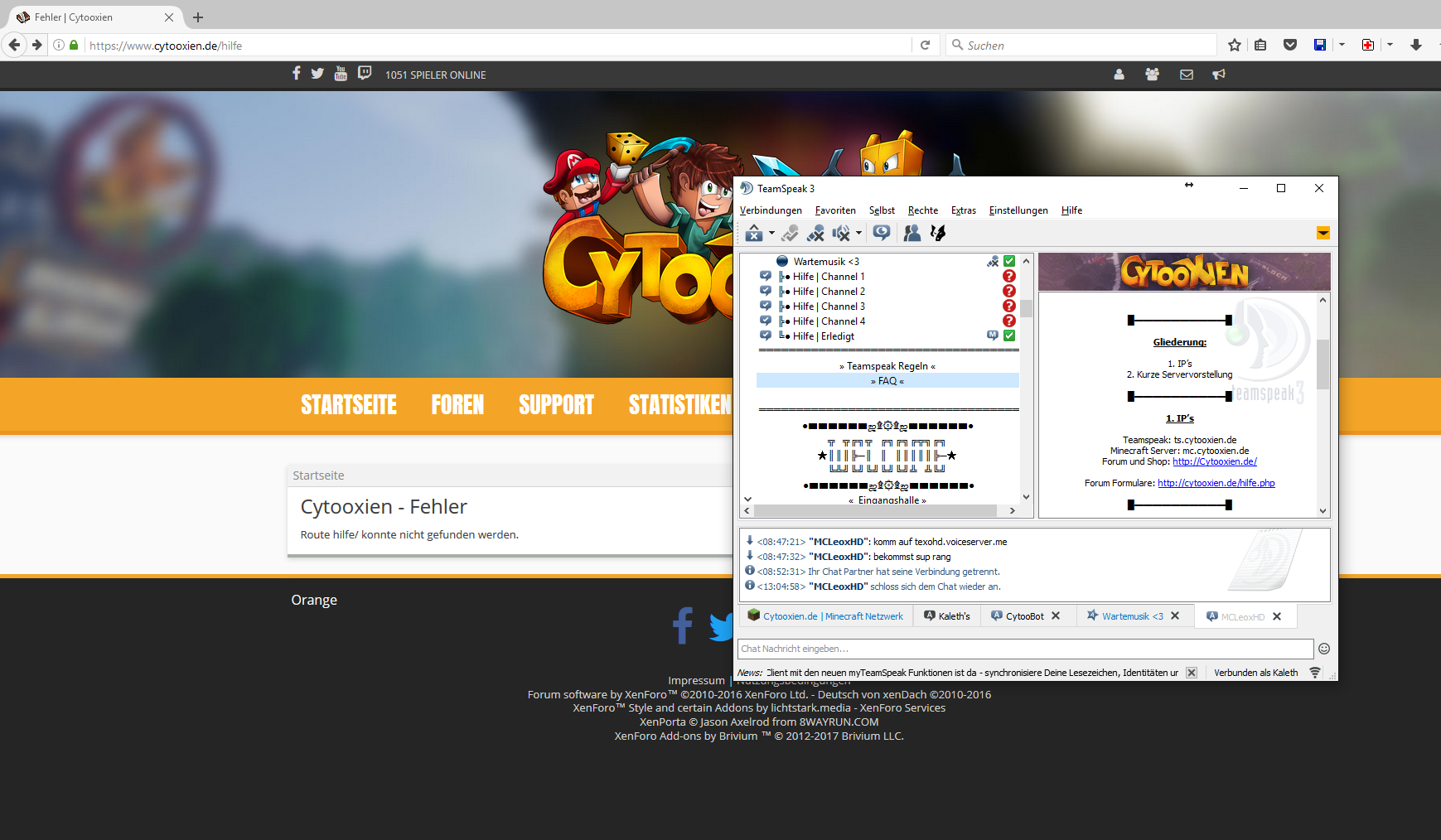Image resolution: width=1441 pixels, height=840 pixels.
Task: Open the Verbindungen menu
Action: (771, 210)
